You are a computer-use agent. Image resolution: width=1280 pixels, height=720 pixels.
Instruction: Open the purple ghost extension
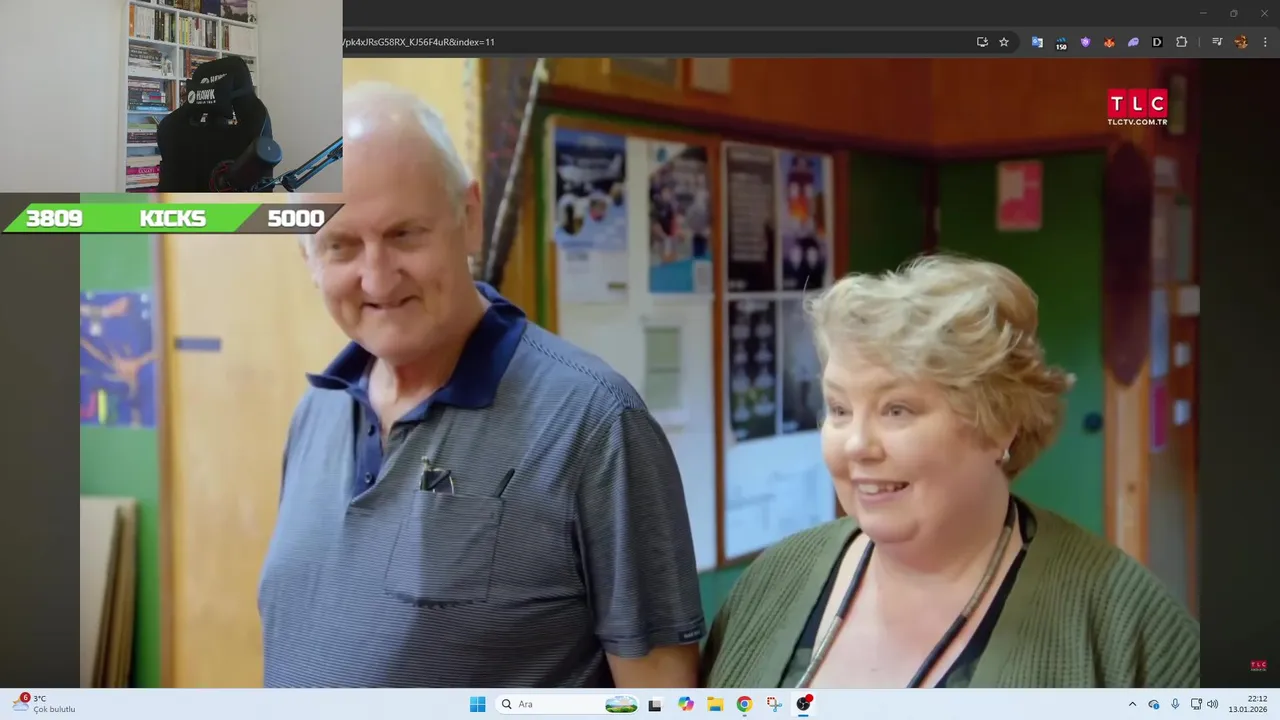[1133, 42]
